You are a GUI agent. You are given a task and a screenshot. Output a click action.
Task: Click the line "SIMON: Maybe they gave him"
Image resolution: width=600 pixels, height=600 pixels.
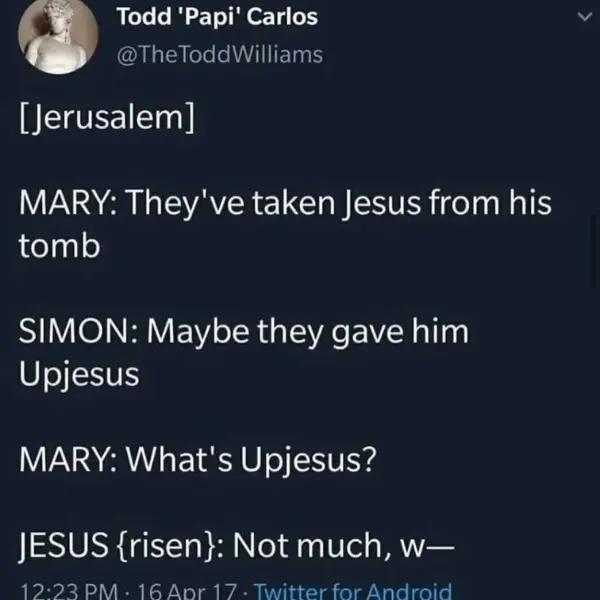tap(244, 331)
